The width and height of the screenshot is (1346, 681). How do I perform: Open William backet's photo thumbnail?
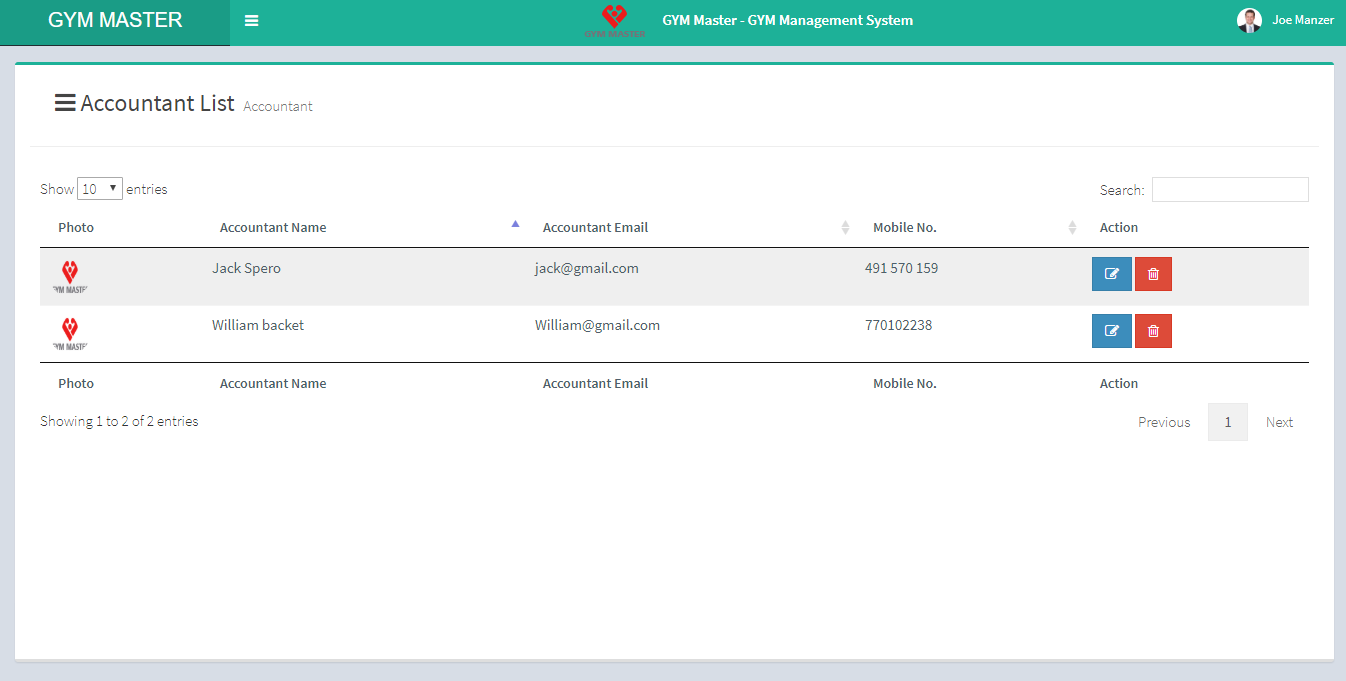click(70, 333)
